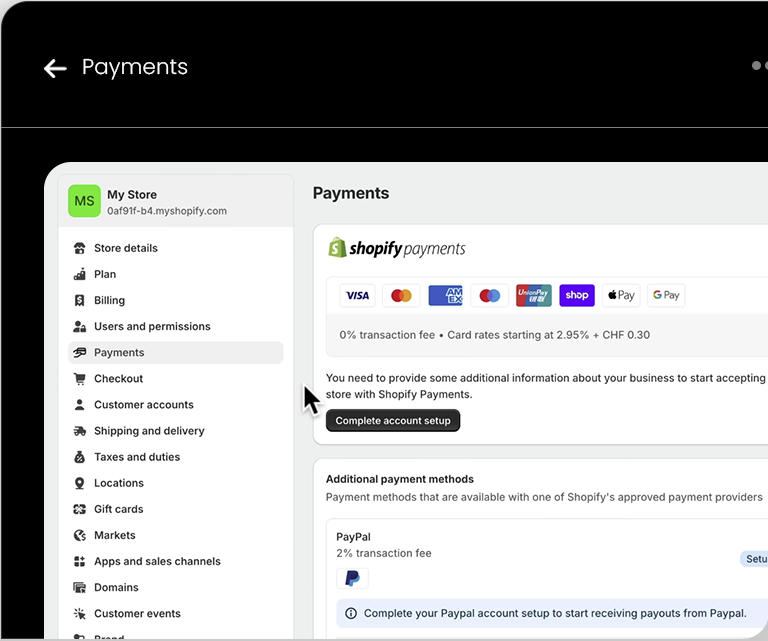
Task: Click the Billing receipt icon
Action: pyautogui.click(x=79, y=300)
